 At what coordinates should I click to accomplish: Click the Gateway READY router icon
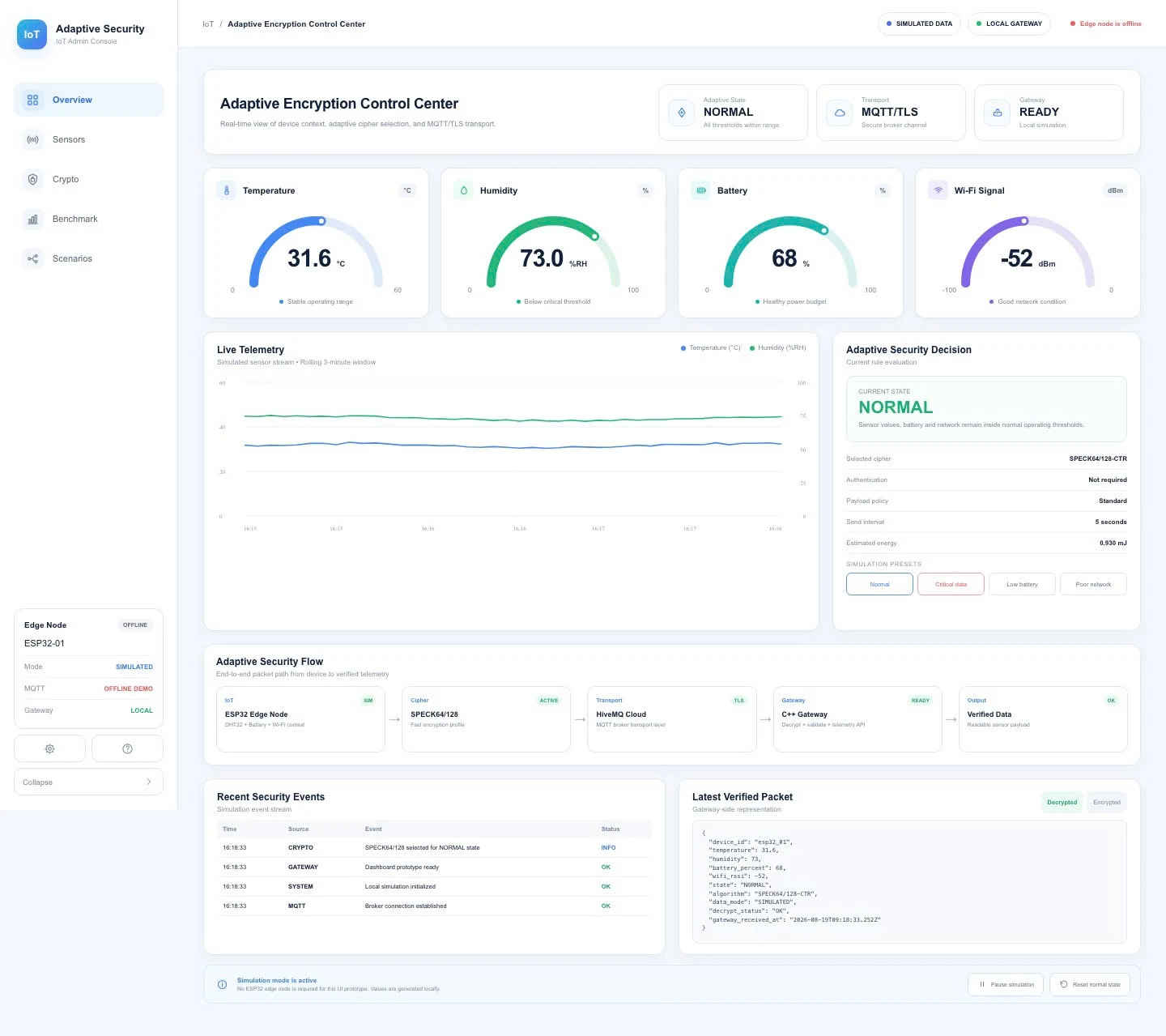[x=998, y=113]
